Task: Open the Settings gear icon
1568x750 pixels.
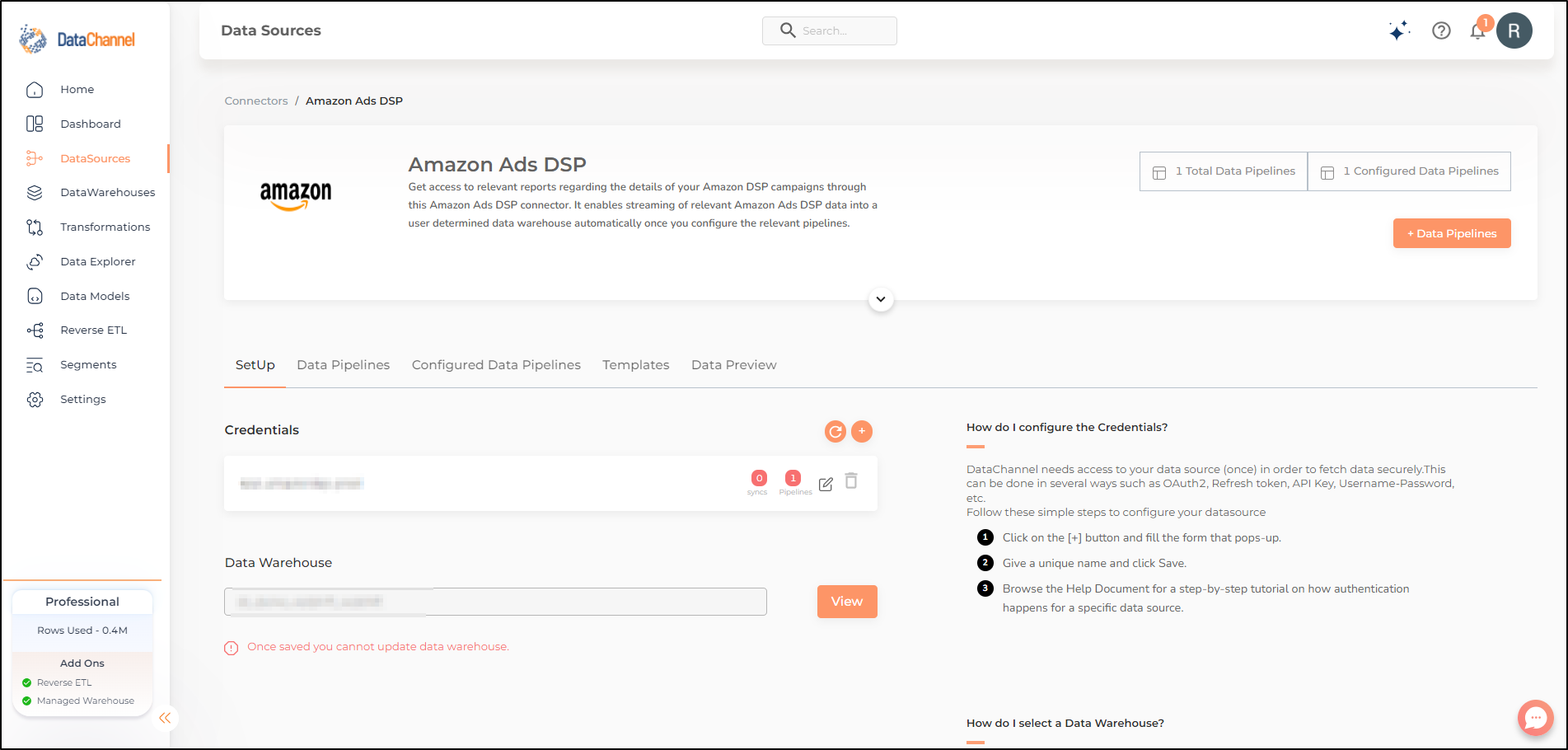Action: [x=35, y=399]
